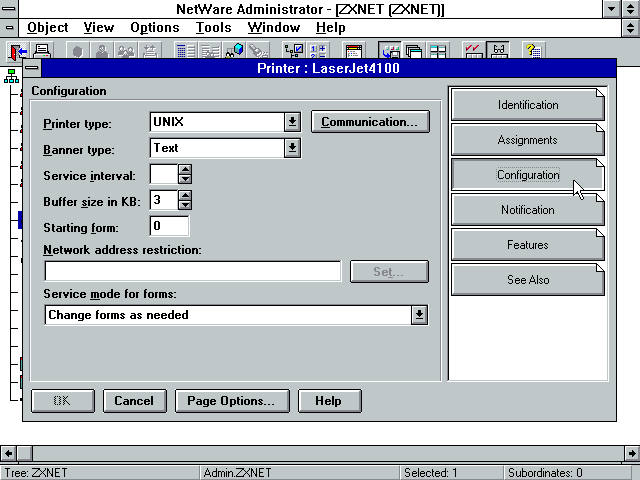640x480 pixels.
Task: Click the eyeglasses toolbar icon
Action: (x=498, y=51)
